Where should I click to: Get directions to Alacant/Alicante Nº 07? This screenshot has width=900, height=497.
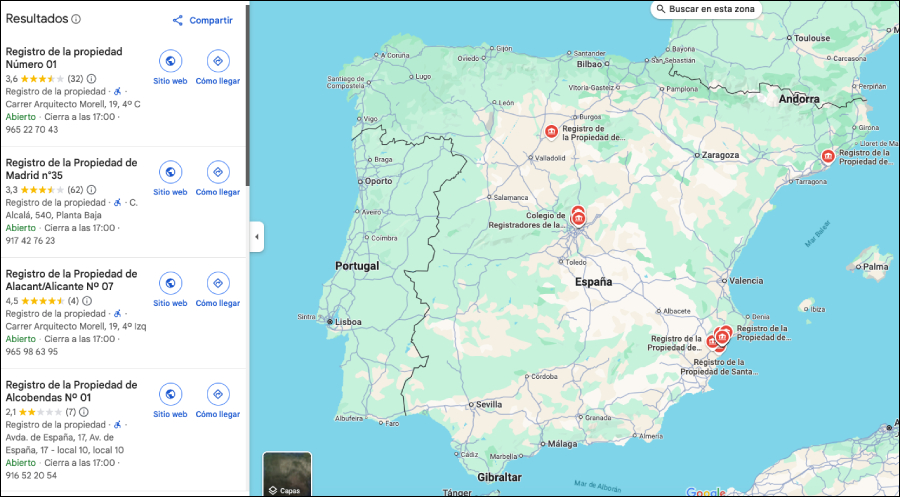(218, 290)
